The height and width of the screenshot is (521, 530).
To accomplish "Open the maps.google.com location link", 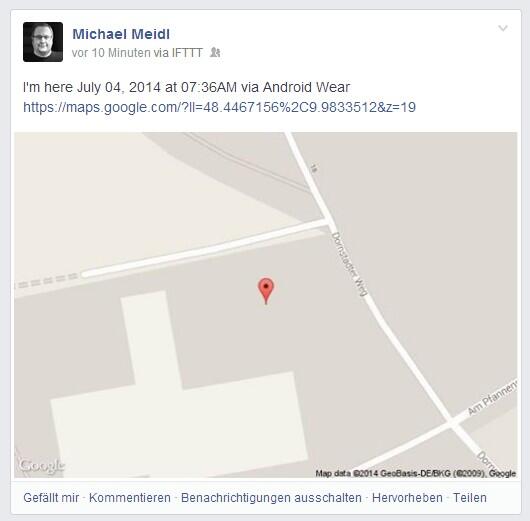I will (x=219, y=107).
